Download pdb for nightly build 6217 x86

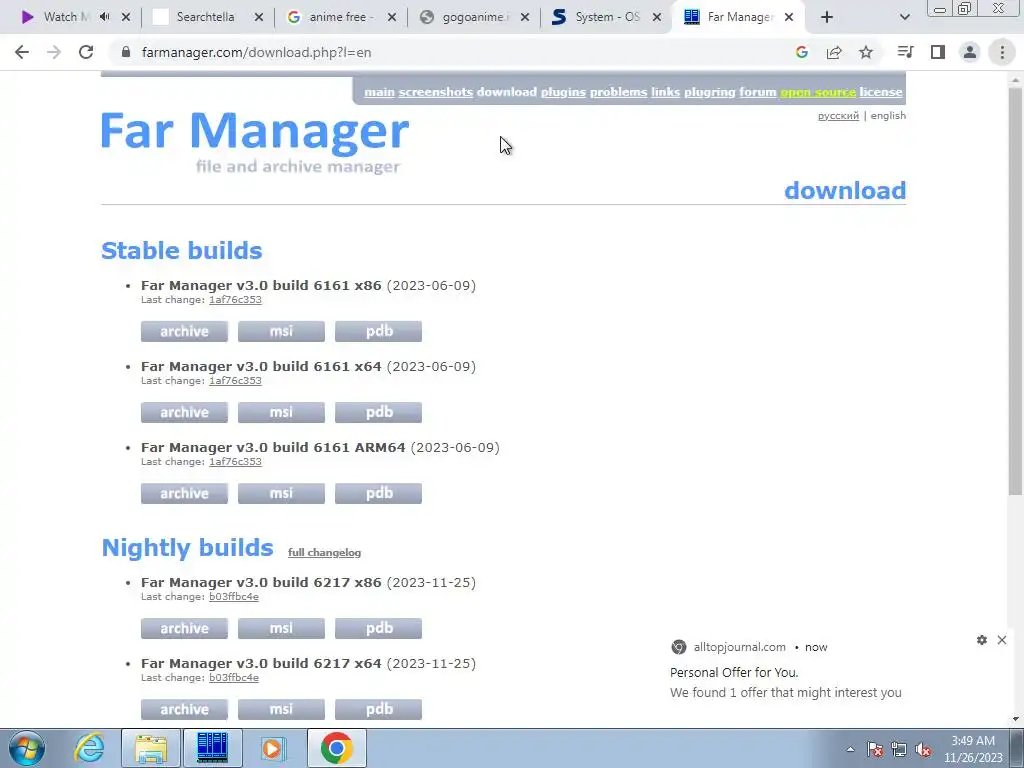pos(378,628)
